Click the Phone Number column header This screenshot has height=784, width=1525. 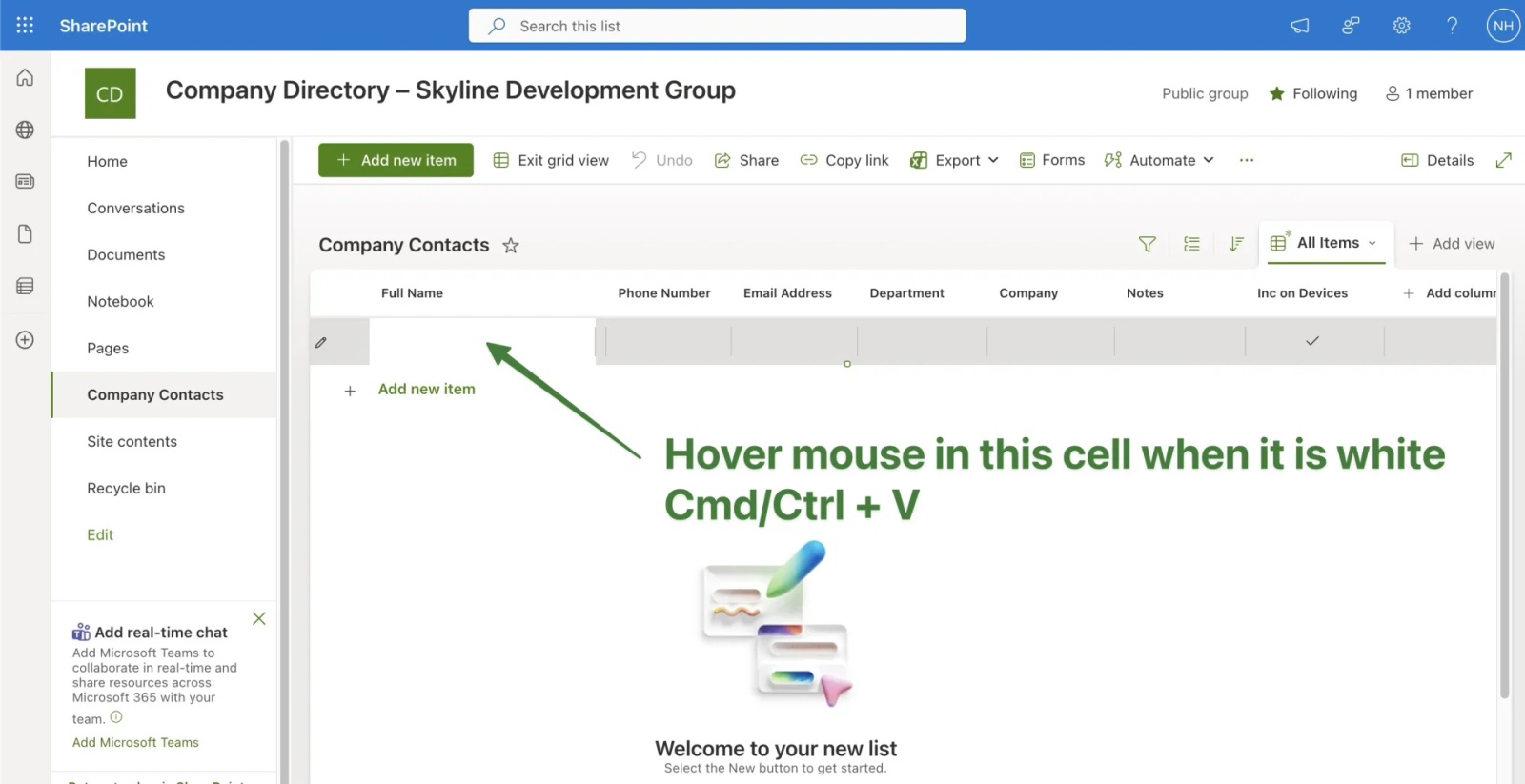click(x=664, y=293)
